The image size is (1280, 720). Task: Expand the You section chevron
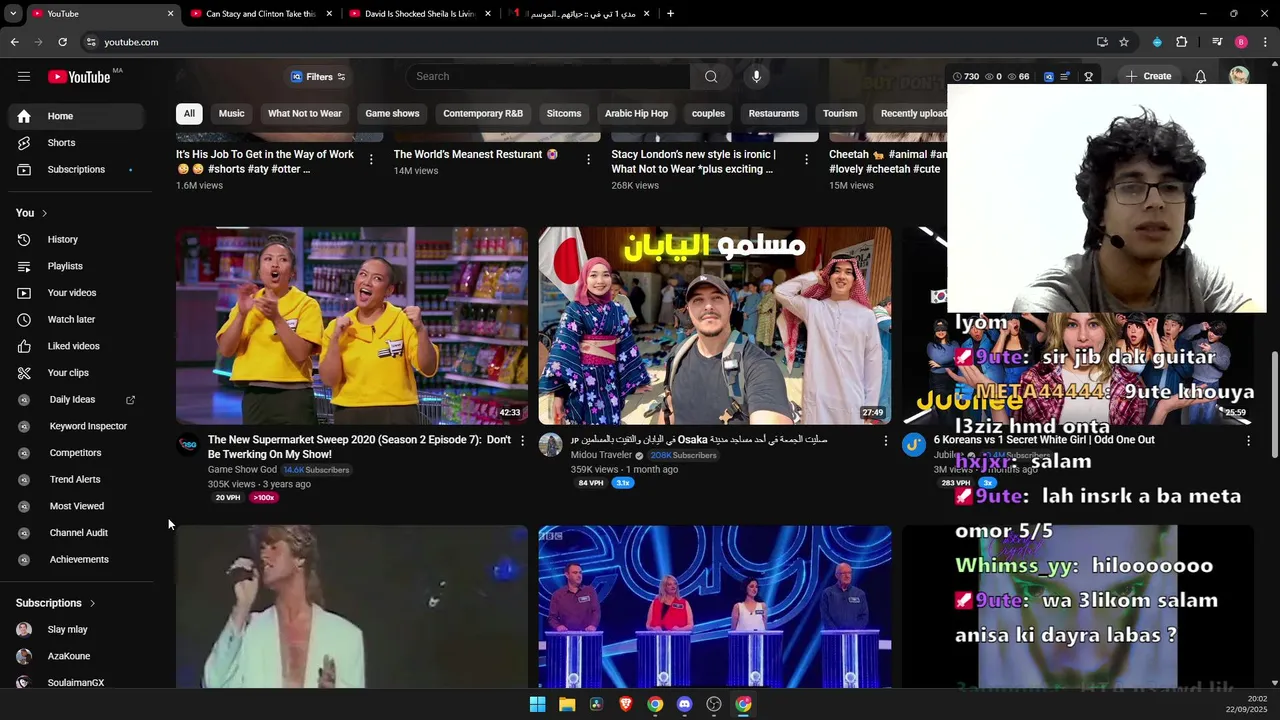click(x=44, y=213)
